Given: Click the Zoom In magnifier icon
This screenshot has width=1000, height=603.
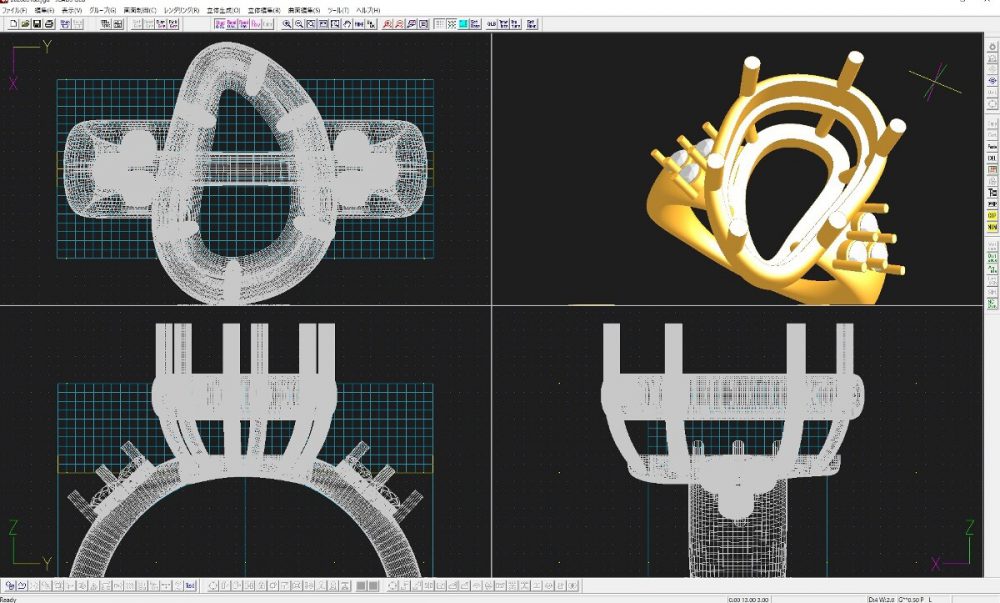Looking at the screenshot, I should click(x=287, y=24).
